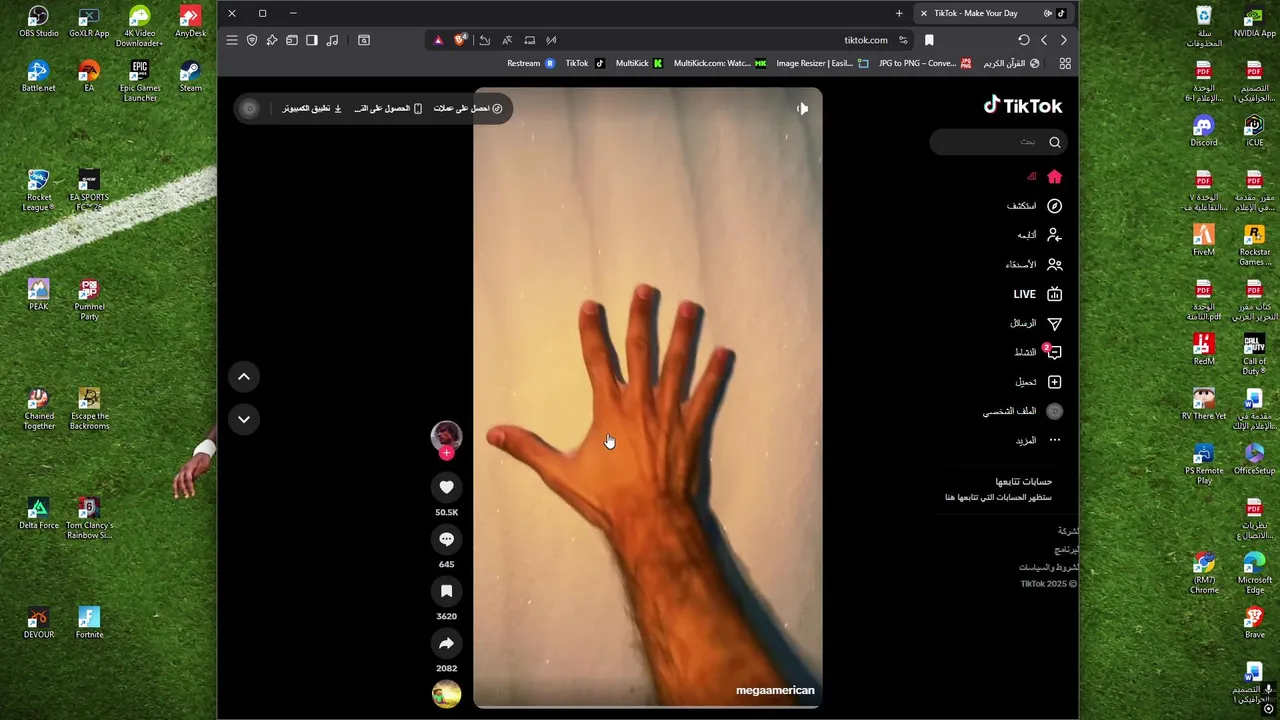Viewport: 1280px width, 720px height.
Task: Open browser hamburger menu
Action: (x=232, y=40)
